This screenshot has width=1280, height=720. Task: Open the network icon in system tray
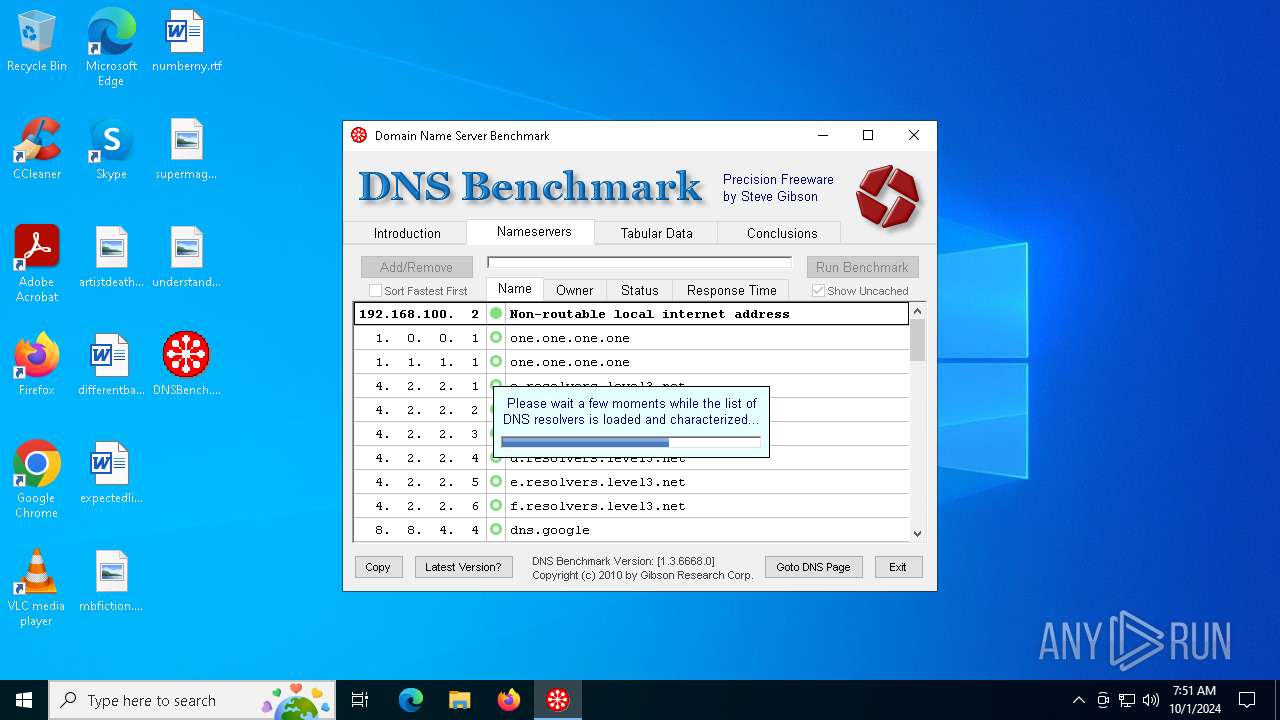click(x=1127, y=700)
